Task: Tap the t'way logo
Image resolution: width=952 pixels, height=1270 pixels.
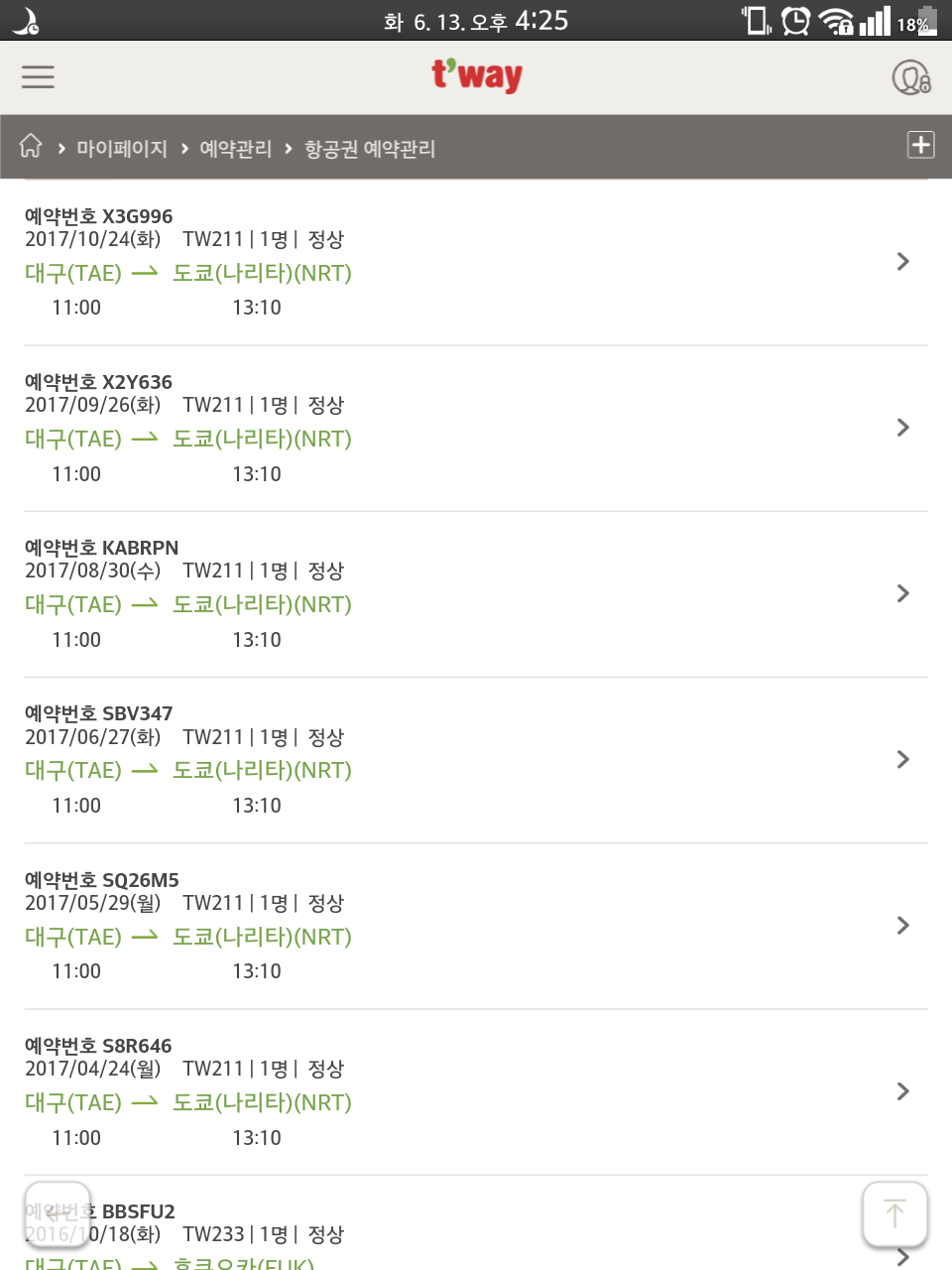Action: [x=477, y=75]
